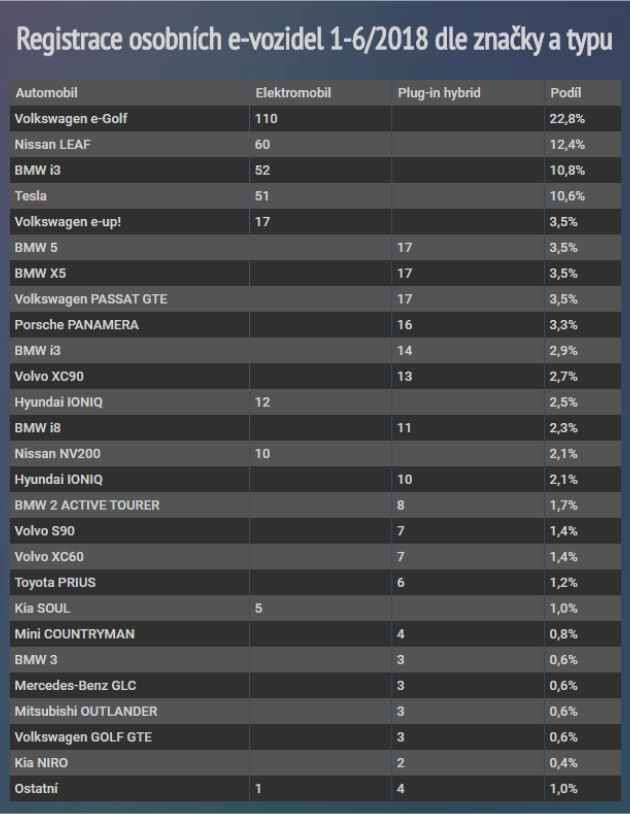Click the Automobil column header
The image size is (630, 814).
coord(46,93)
